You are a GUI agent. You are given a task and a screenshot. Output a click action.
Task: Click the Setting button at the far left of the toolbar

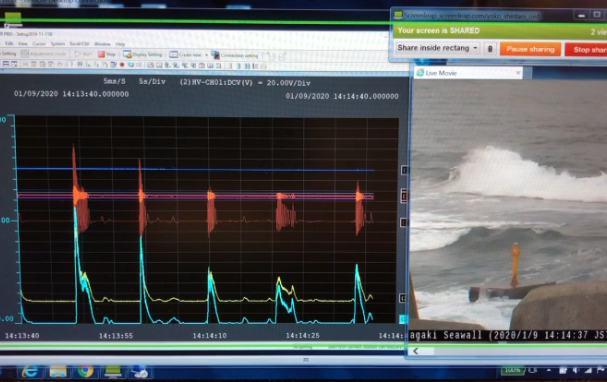[x=9, y=53]
